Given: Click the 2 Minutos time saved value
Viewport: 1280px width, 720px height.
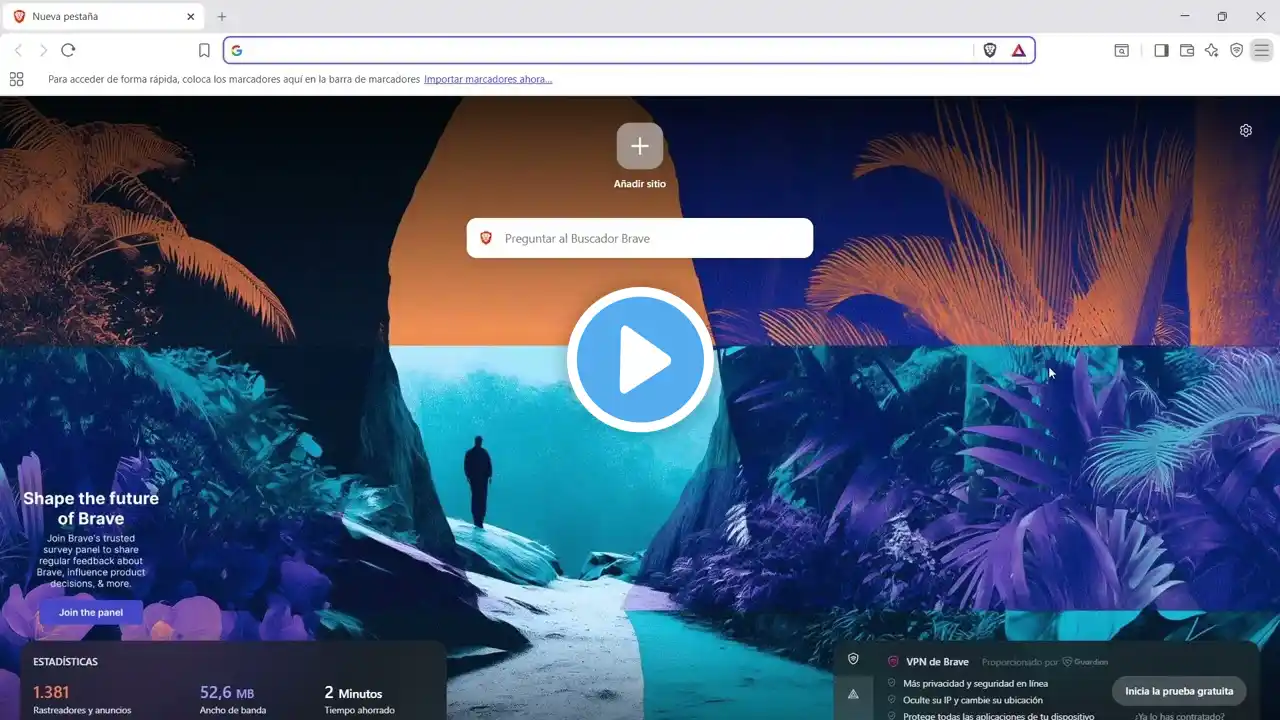Looking at the screenshot, I should tap(353, 692).
